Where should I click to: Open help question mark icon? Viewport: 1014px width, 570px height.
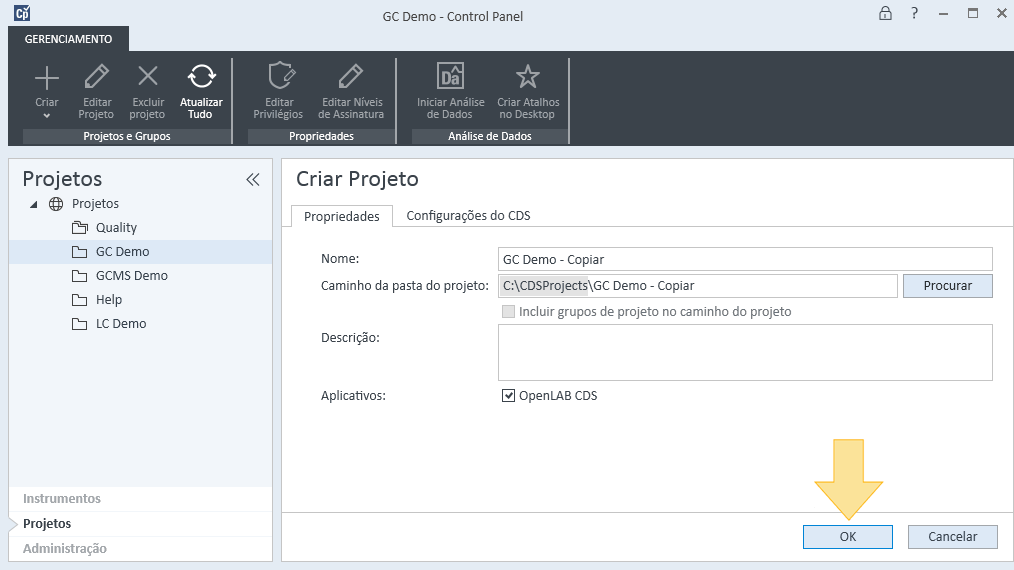(914, 14)
